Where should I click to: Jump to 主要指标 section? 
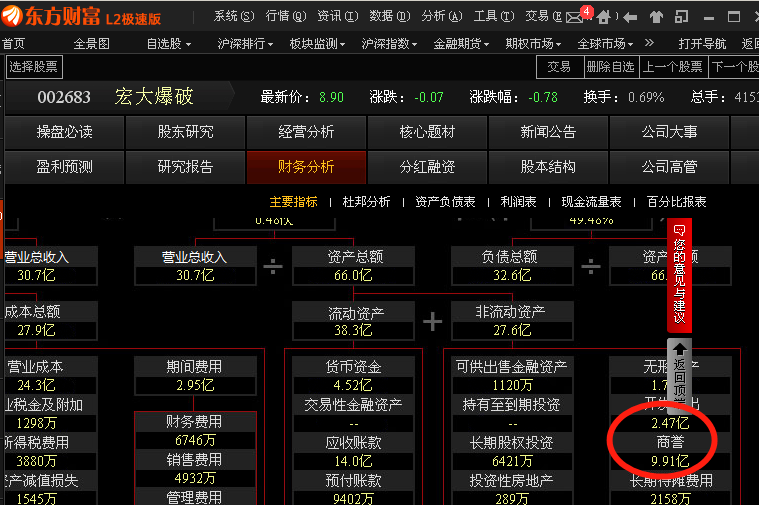point(293,202)
